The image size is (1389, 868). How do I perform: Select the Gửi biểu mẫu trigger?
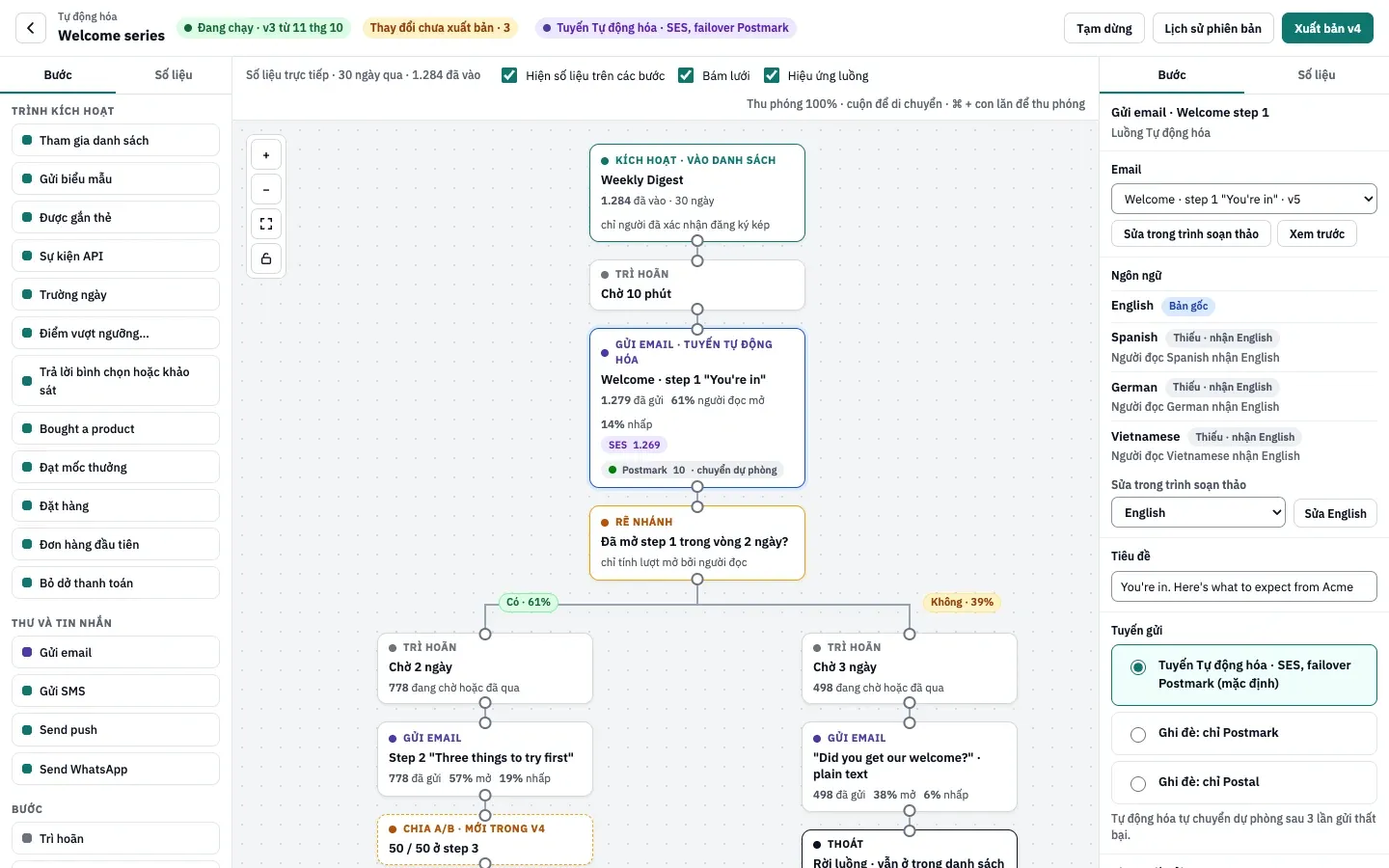point(116,178)
